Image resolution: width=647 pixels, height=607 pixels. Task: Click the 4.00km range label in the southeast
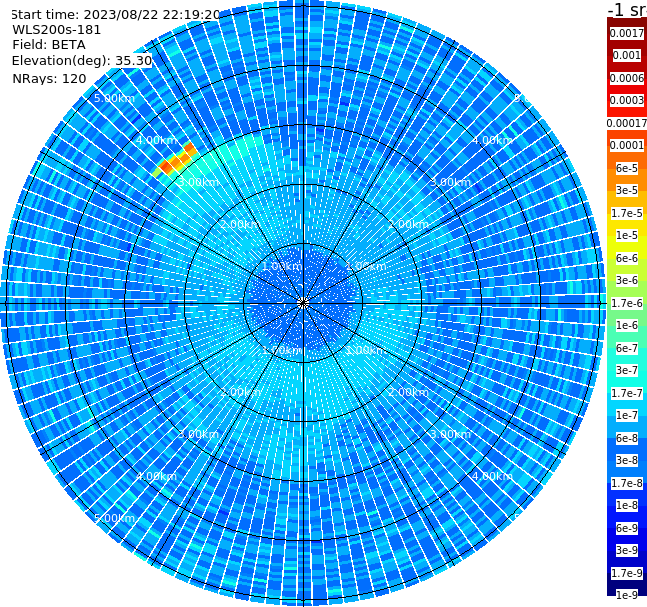click(x=492, y=476)
